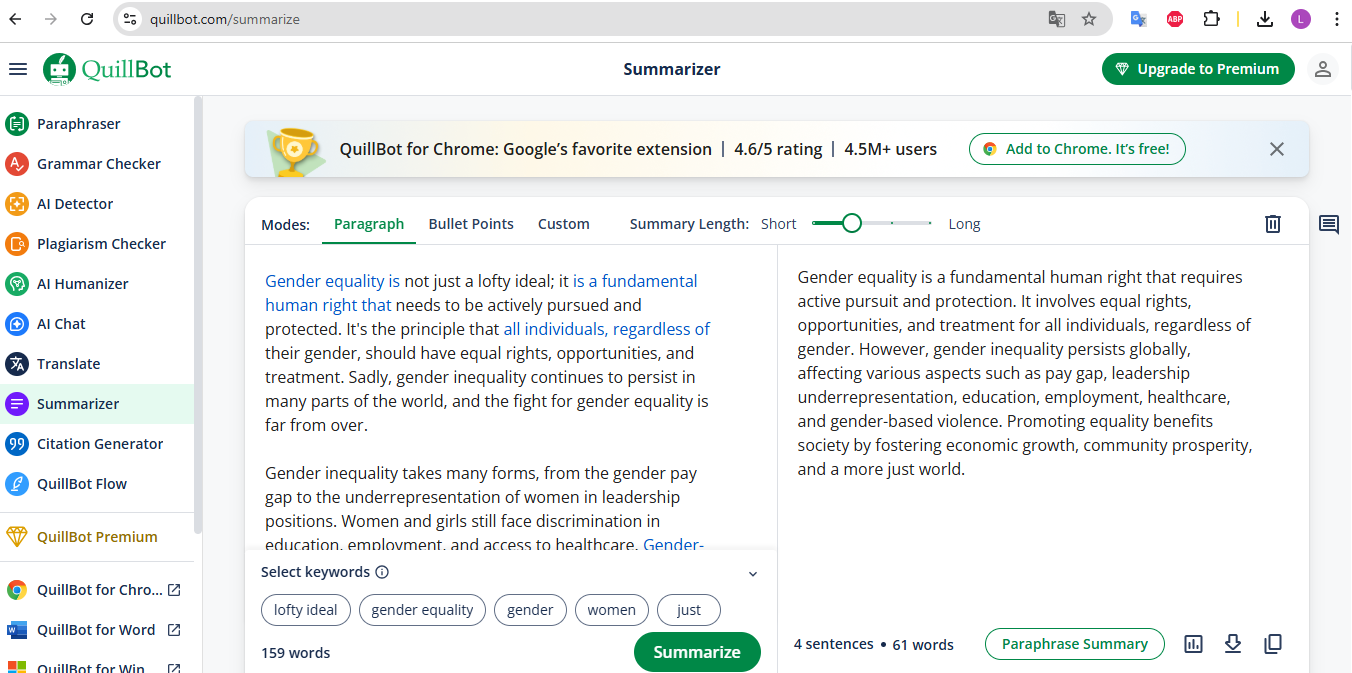The width and height of the screenshot is (1352, 673).
Task: Toggle the 'women' keyword chip
Action: pos(612,610)
